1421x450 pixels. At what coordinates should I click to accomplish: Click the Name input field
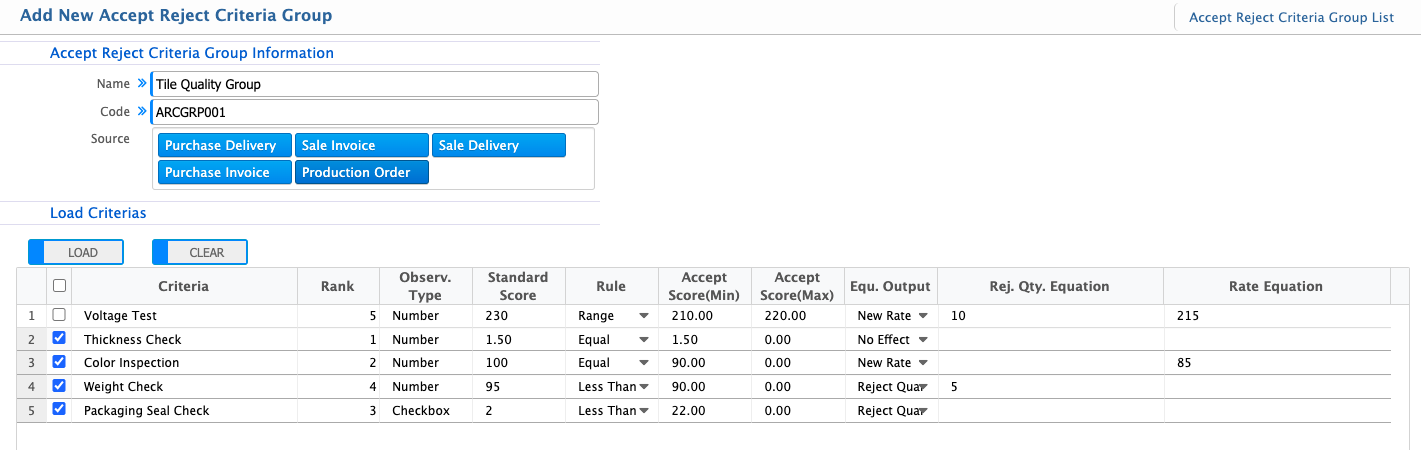374,85
